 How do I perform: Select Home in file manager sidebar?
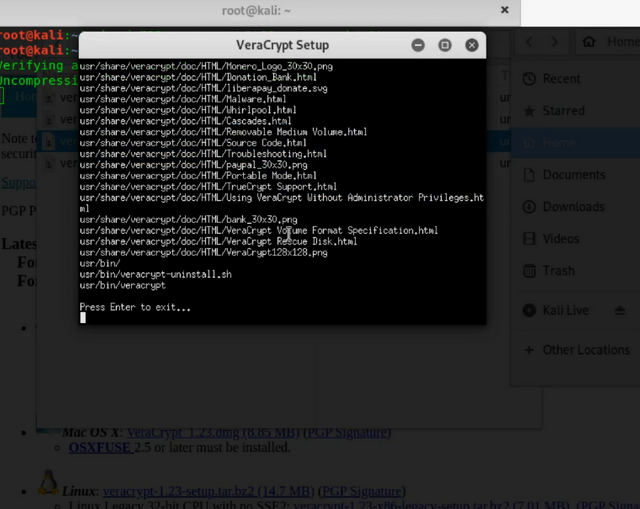coord(576,142)
